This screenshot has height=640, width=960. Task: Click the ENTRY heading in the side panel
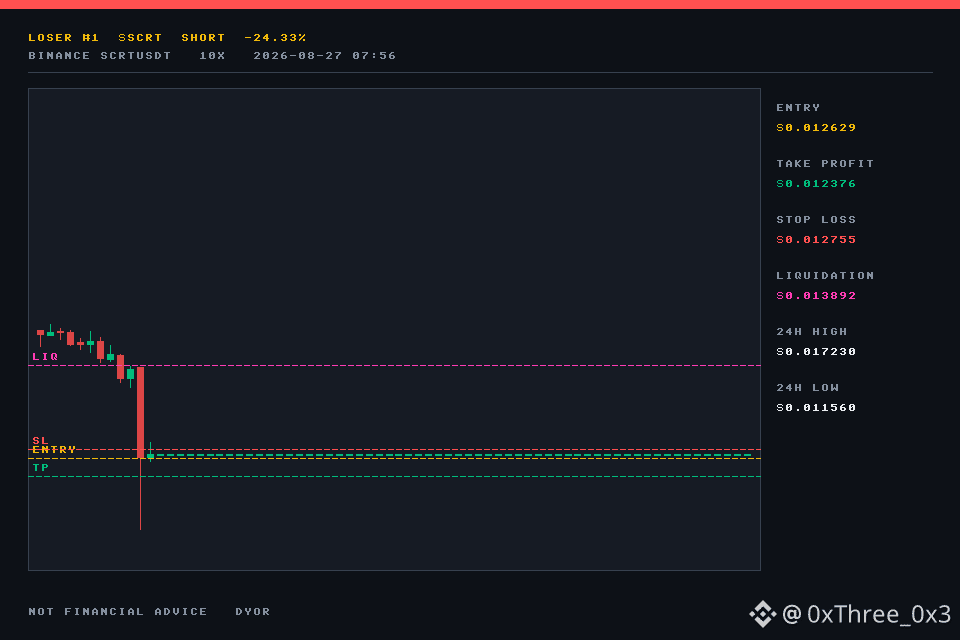798,107
